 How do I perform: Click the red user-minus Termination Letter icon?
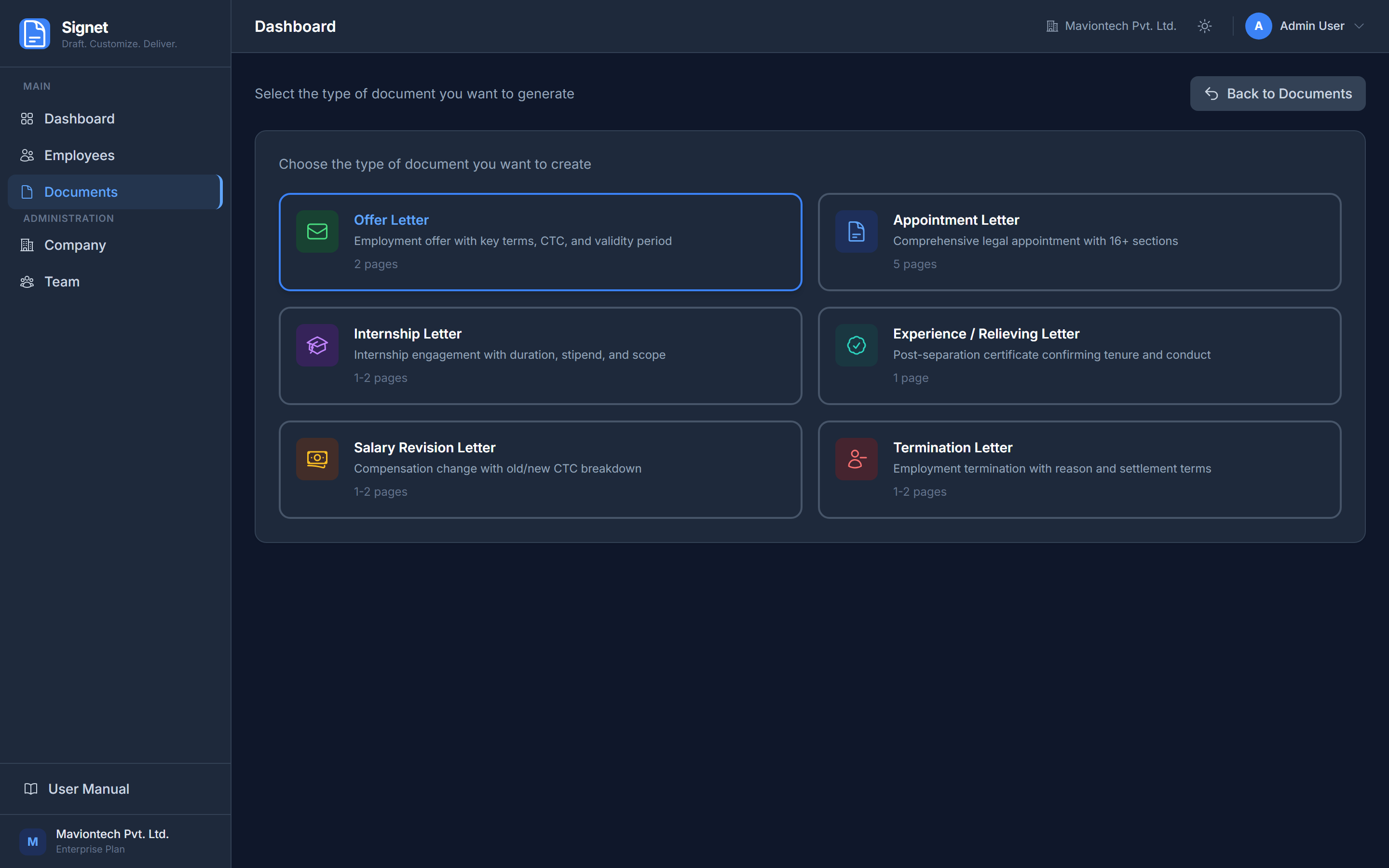[856, 459]
